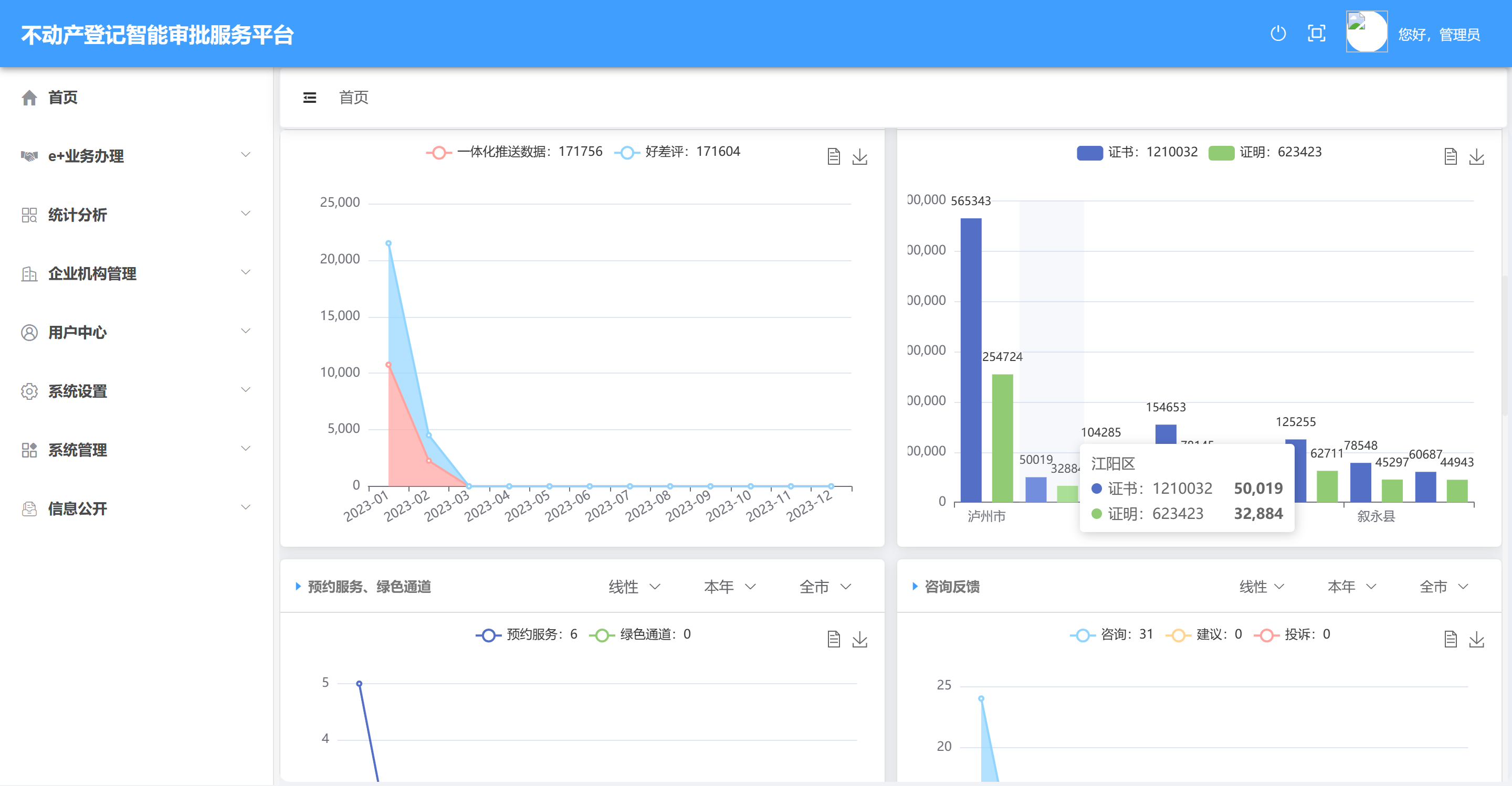This screenshot has height=786, width=1512.
Task: Click the building icon for 企业机构管理
Action: click(x=29, y=273)
